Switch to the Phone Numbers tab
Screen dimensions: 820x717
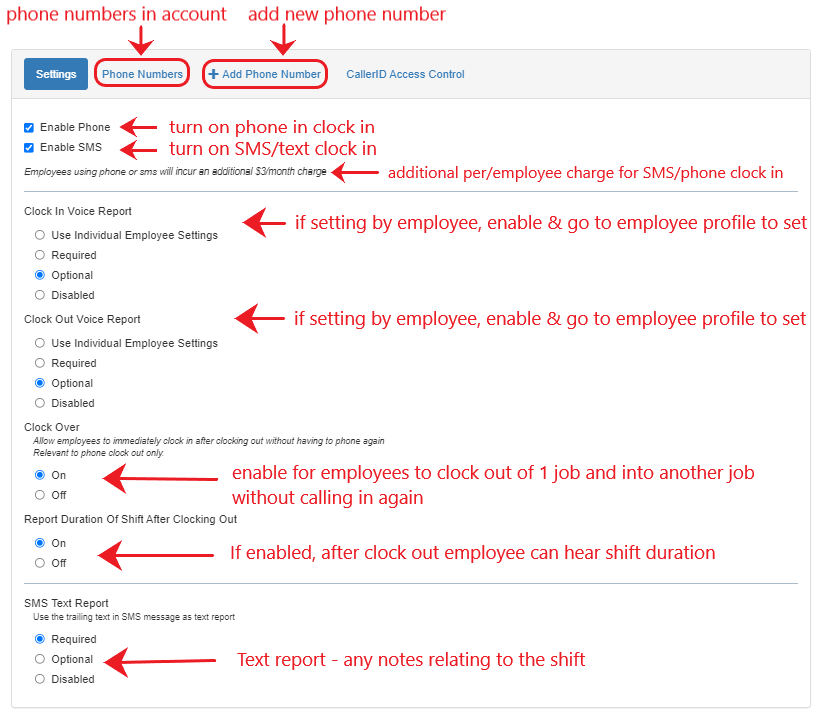click(x=142, y=74)
